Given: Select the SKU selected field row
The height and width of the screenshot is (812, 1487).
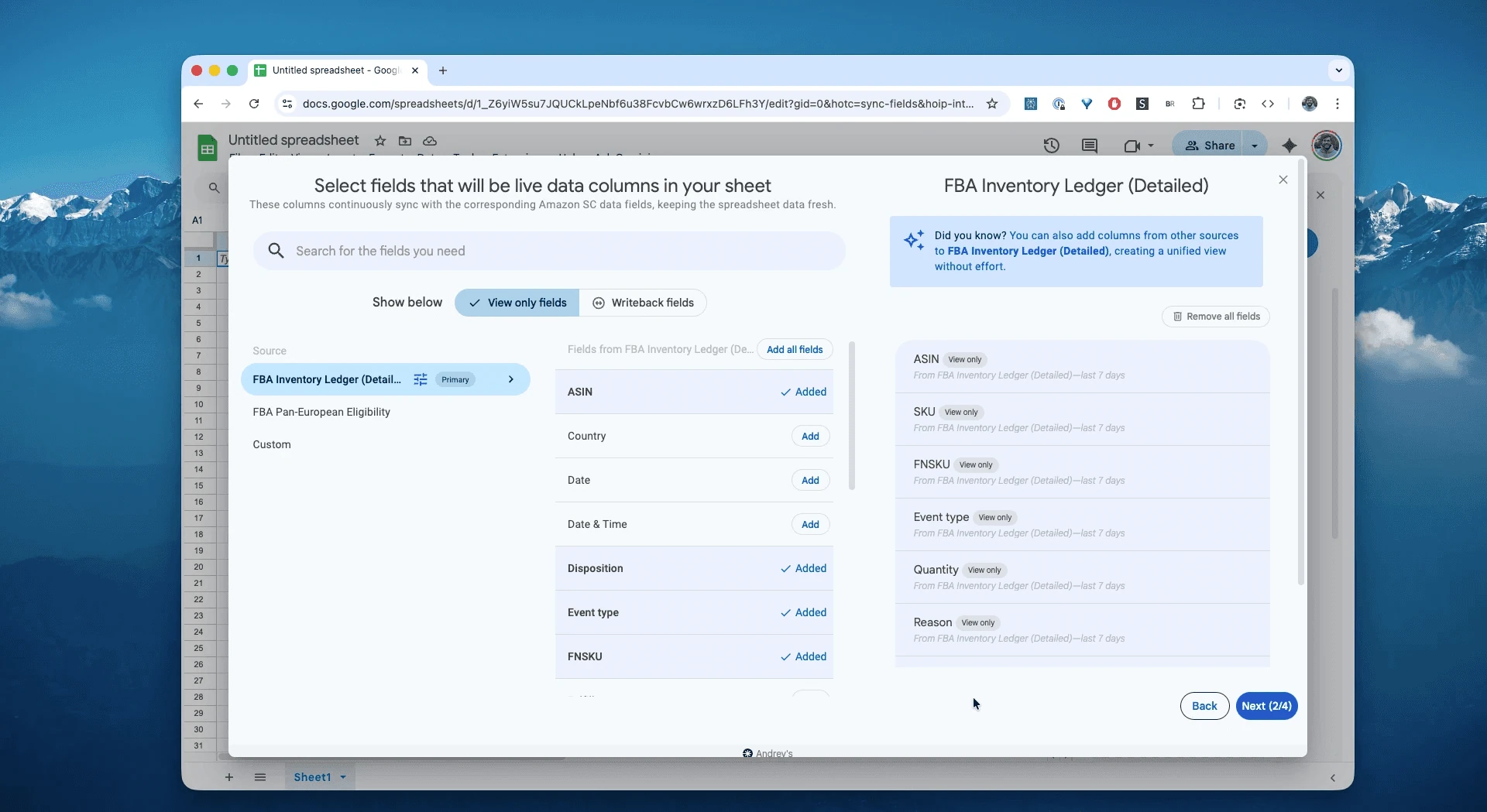Looking at the screenshot, I should pyautogui.click(x=1082, y=419).
